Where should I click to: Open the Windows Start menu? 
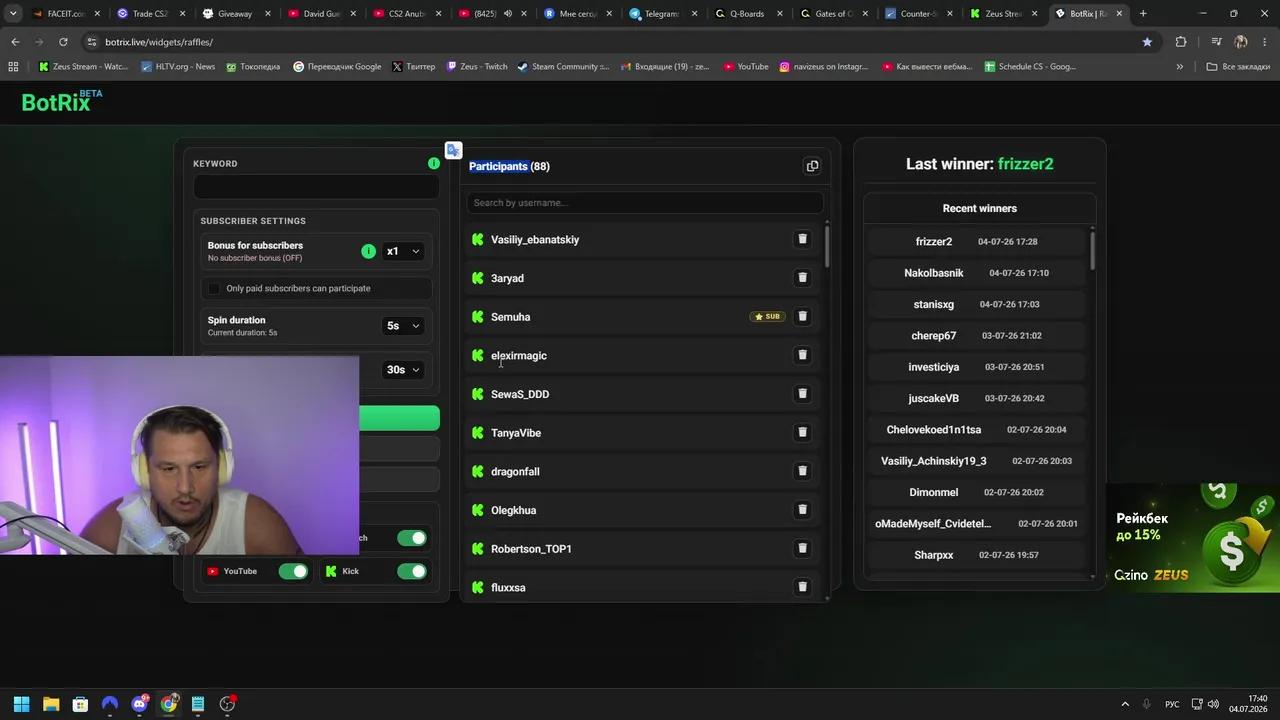(21, 704)
